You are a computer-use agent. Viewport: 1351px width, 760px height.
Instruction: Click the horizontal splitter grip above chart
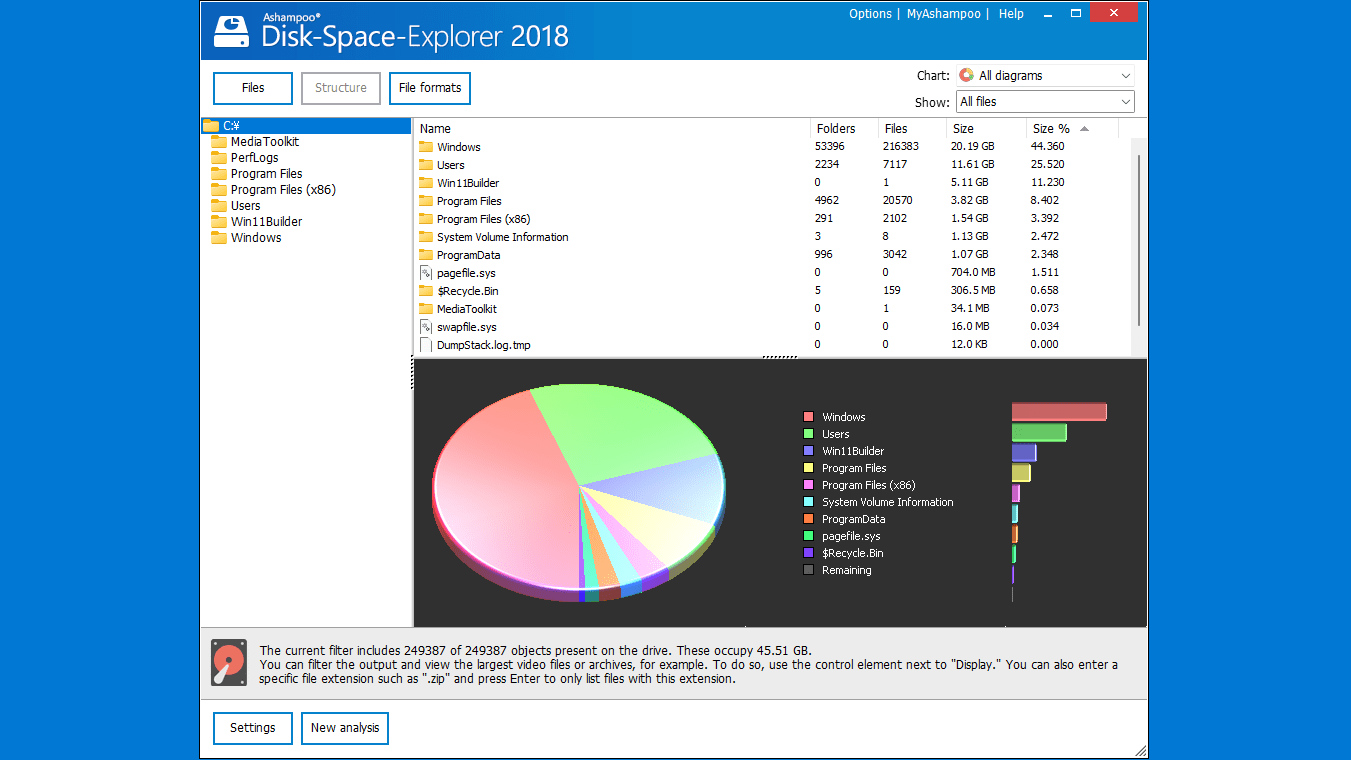click(780, 357)
